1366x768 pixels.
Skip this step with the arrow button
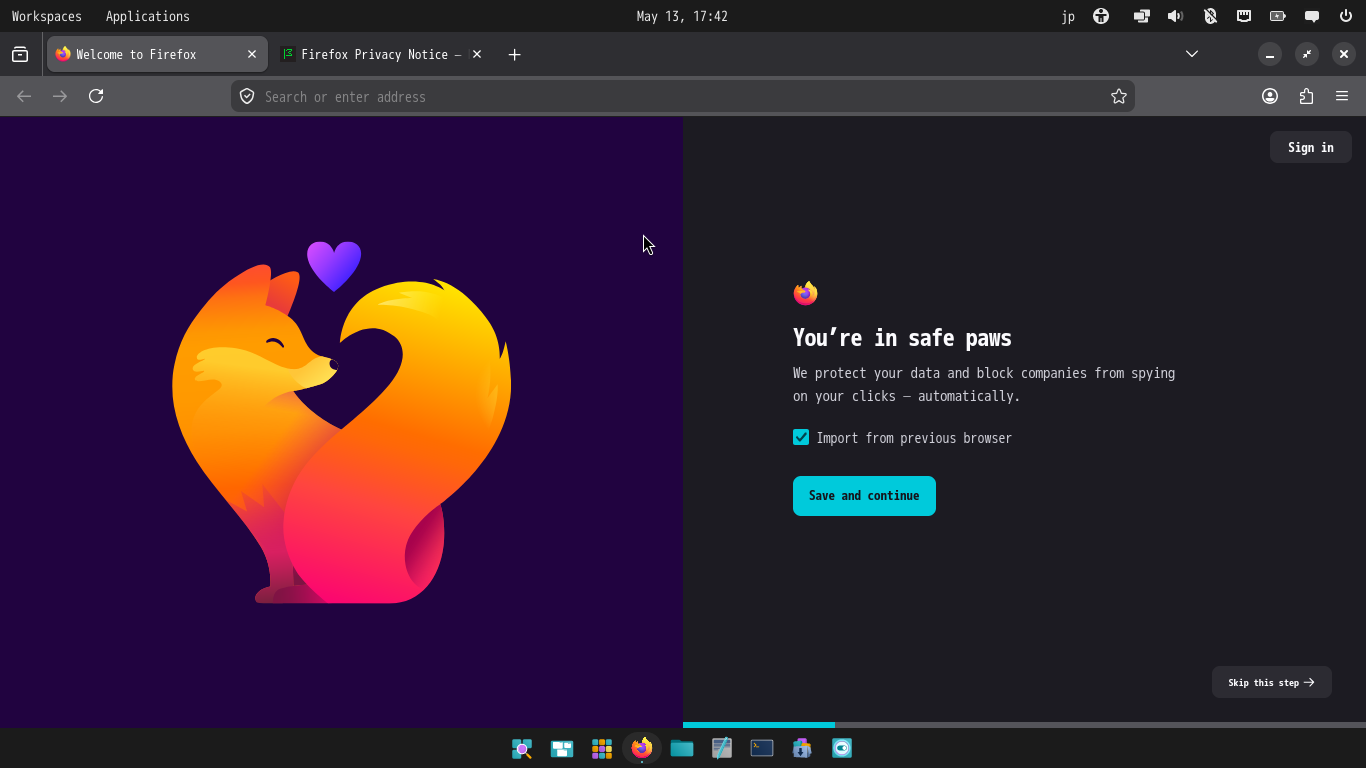pyautogui.click(x=1272, y=682)
